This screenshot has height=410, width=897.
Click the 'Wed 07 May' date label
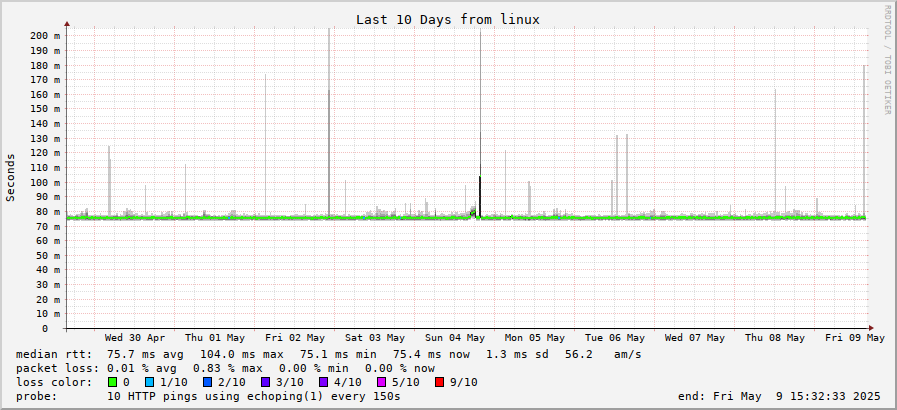[695, 338]
